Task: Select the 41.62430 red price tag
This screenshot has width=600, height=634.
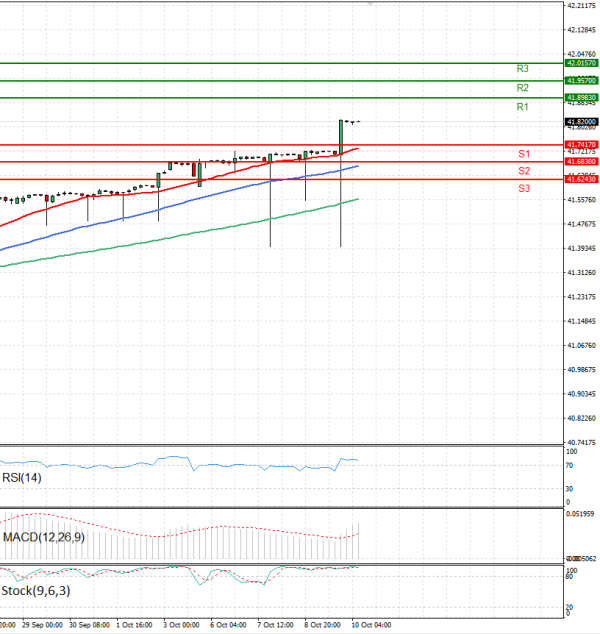Action: [x=581, y=179]
